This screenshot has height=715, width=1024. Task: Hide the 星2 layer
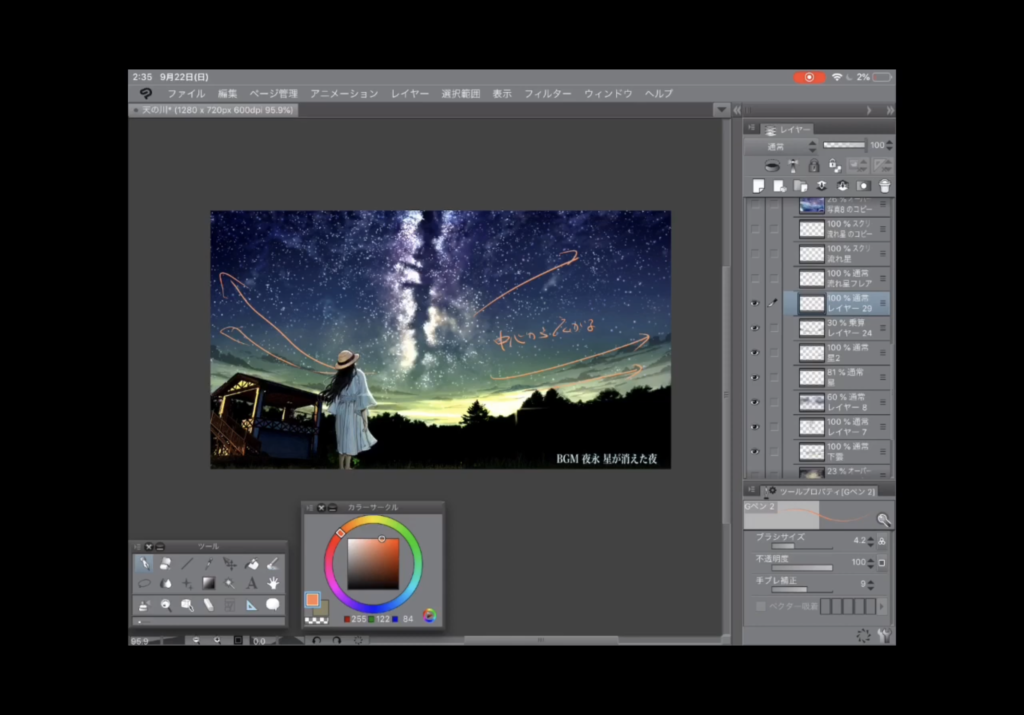(755, 353)
